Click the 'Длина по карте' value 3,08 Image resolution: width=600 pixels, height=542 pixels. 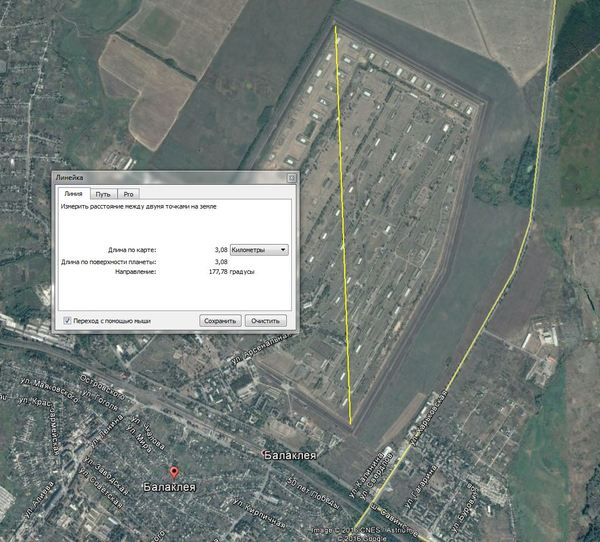pyautogui.click(x=221, y=249)
